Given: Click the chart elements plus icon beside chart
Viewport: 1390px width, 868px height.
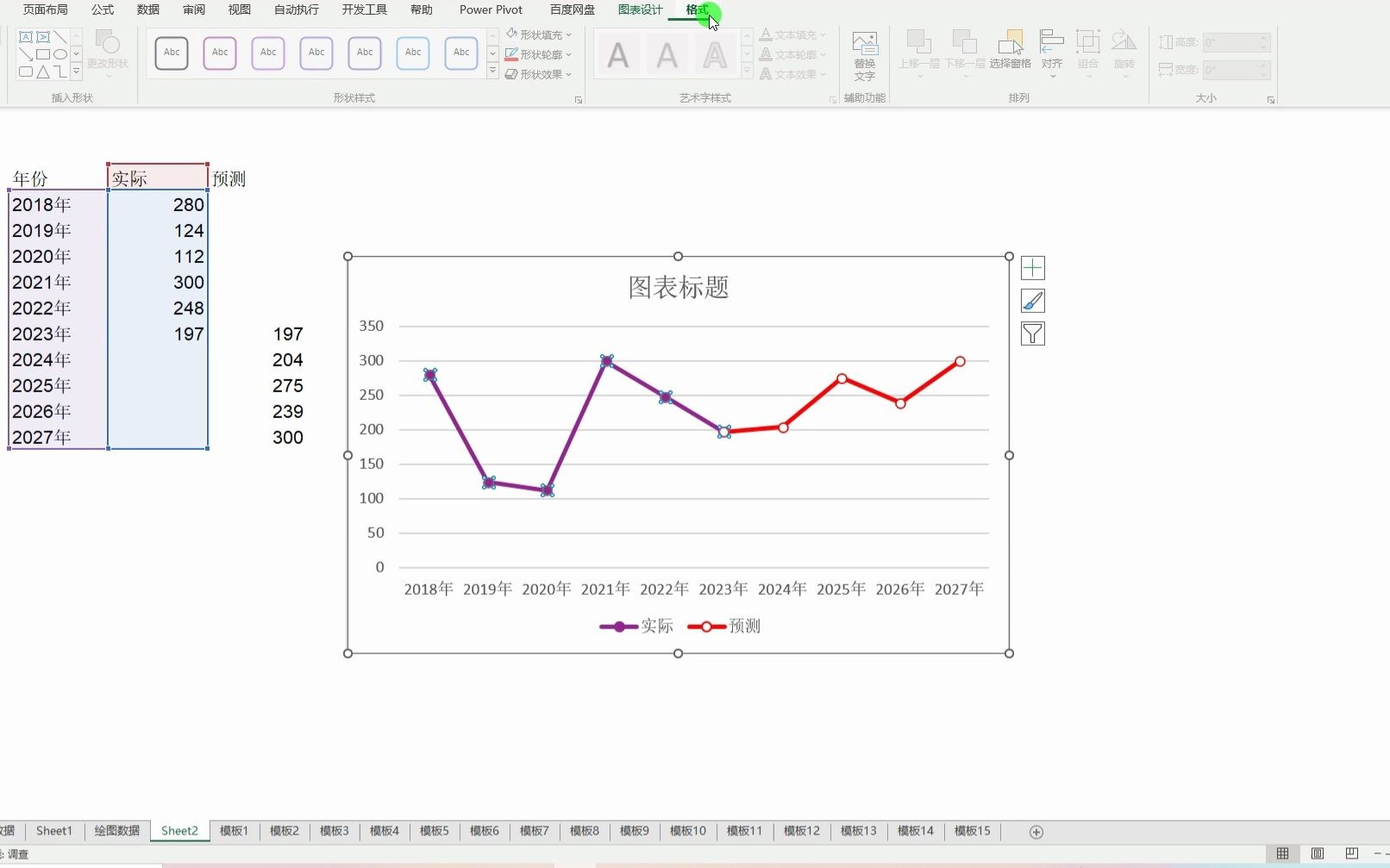Looking at the screenshot, I should point(1032,267).
